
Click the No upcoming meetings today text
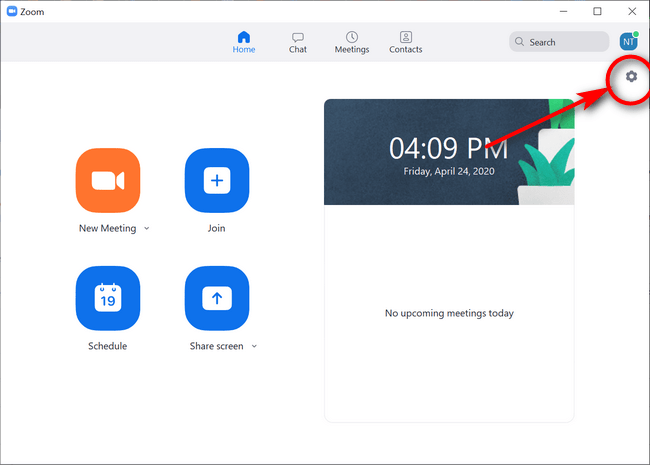coord(449,313)
